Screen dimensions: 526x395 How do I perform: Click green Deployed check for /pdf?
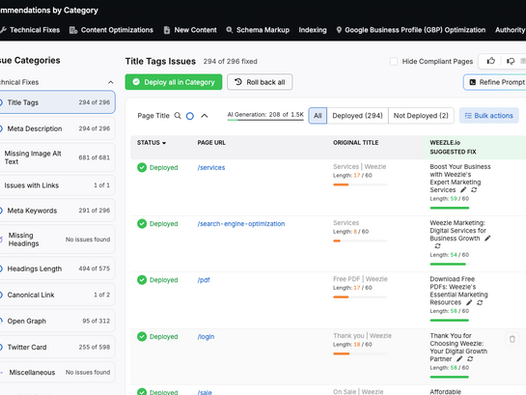pos(142,280)
